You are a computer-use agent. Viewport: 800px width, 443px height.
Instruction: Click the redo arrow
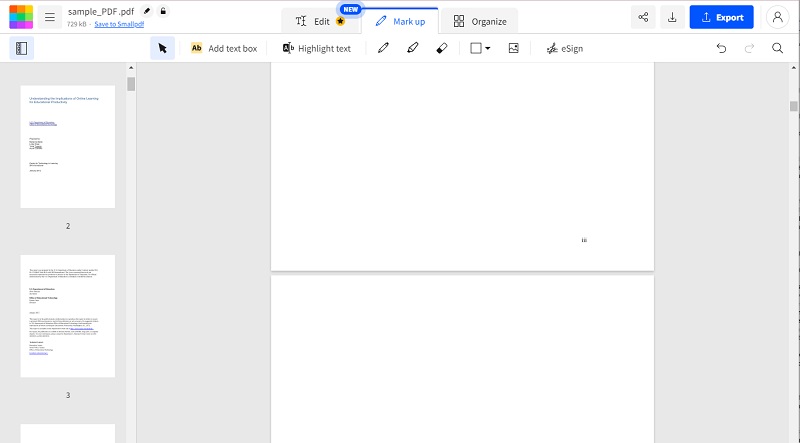[749, 48]
